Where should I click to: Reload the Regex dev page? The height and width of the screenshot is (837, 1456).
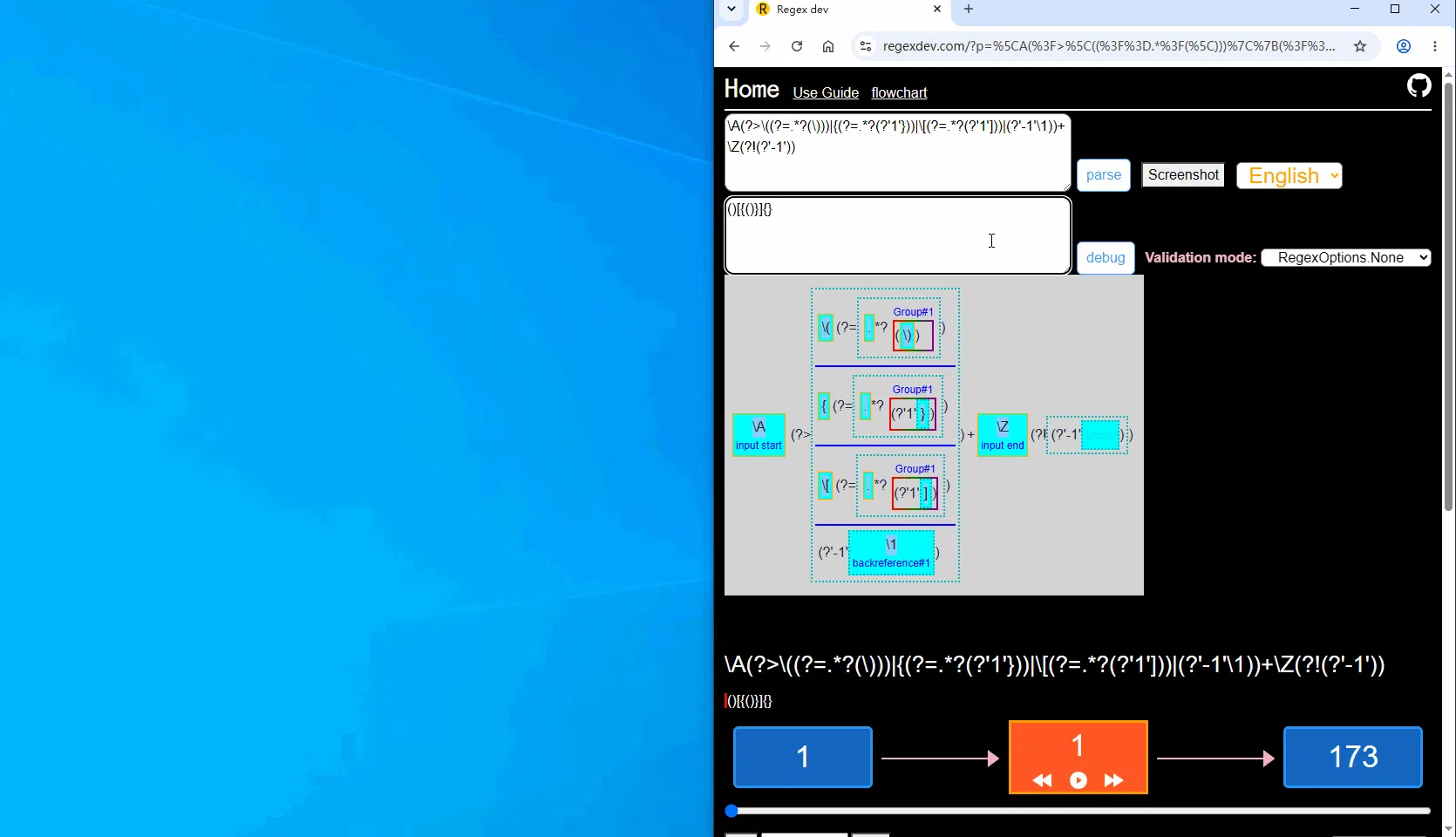point(797,46)
